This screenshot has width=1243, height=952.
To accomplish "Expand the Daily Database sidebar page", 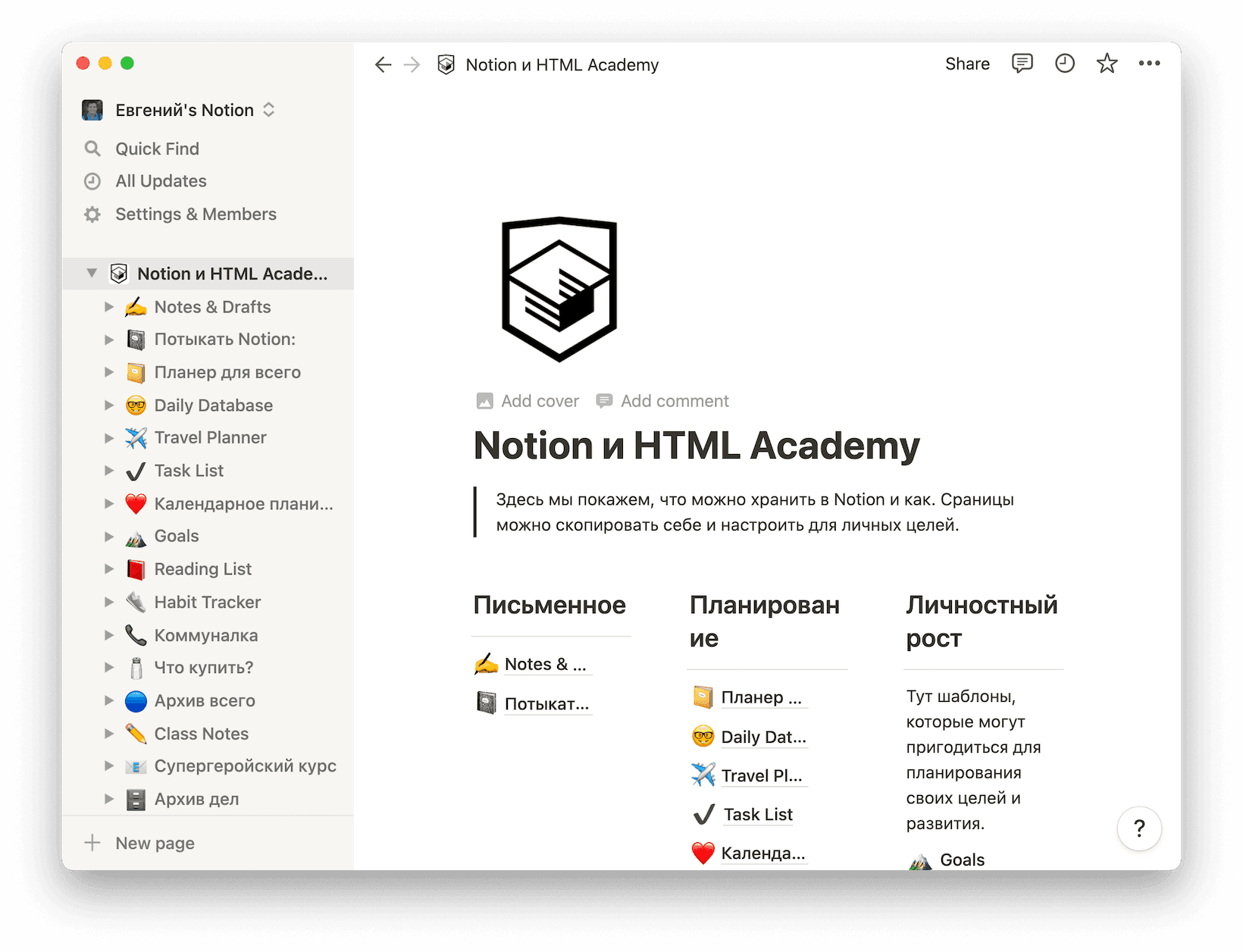I will click(x=109, y=406).
